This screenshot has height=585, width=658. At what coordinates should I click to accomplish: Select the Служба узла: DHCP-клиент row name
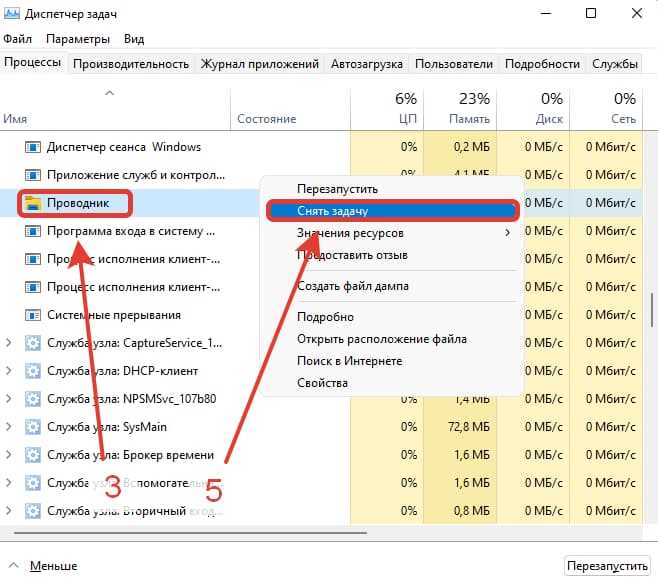pyautogui.click(x=123, y=371)
